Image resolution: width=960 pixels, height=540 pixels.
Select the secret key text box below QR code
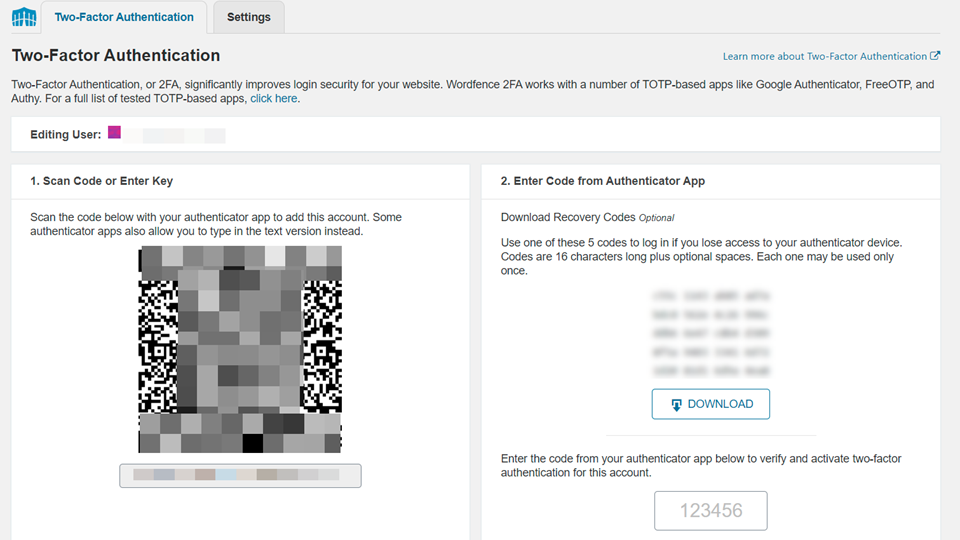coord(240,475)
